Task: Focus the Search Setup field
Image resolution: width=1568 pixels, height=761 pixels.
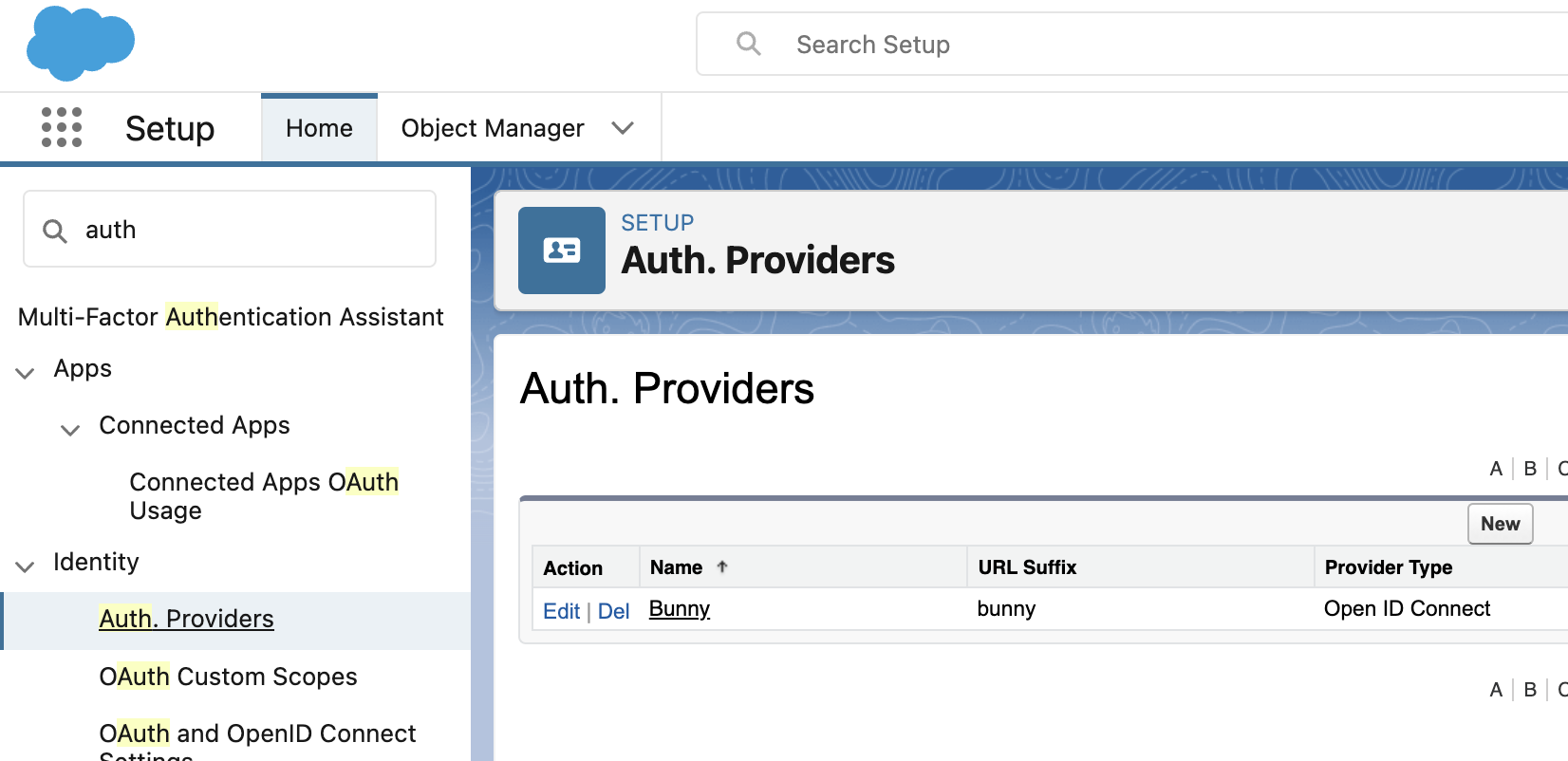Action: click(x=1131, y=44)
